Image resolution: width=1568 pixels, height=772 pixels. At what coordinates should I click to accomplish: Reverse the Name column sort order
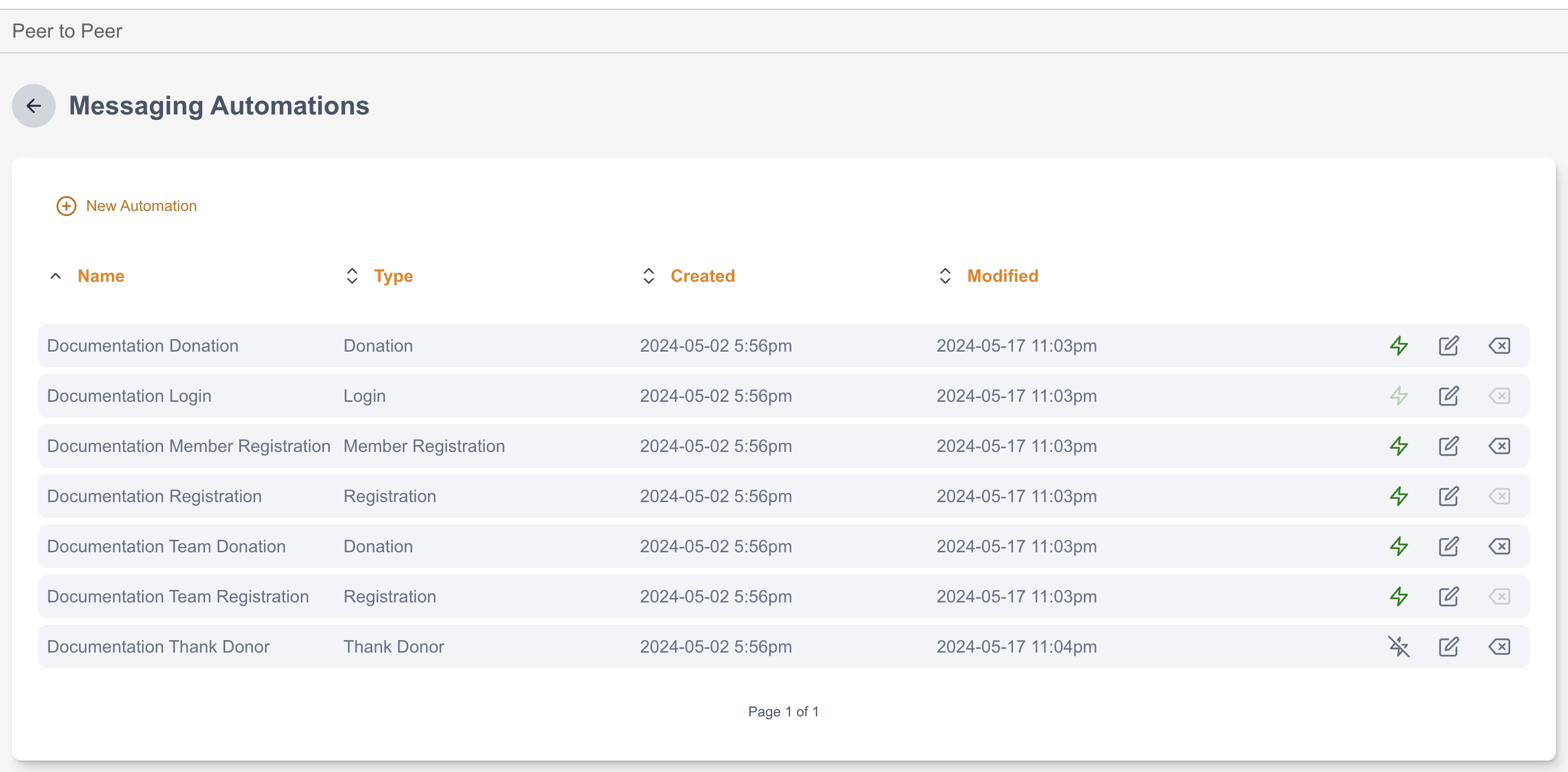tap(100, 276)
